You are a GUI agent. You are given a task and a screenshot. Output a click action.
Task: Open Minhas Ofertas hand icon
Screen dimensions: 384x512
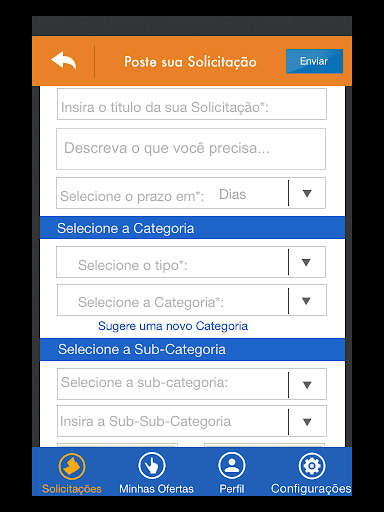(152, 465)
